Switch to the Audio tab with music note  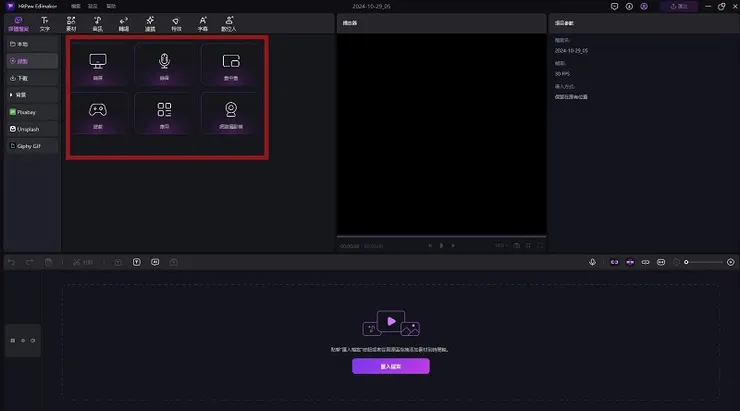coord(97,24)
